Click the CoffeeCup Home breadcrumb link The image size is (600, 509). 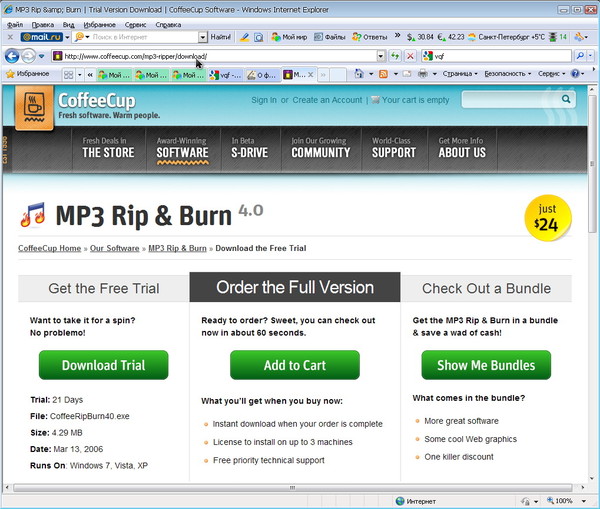click(50, 248)
